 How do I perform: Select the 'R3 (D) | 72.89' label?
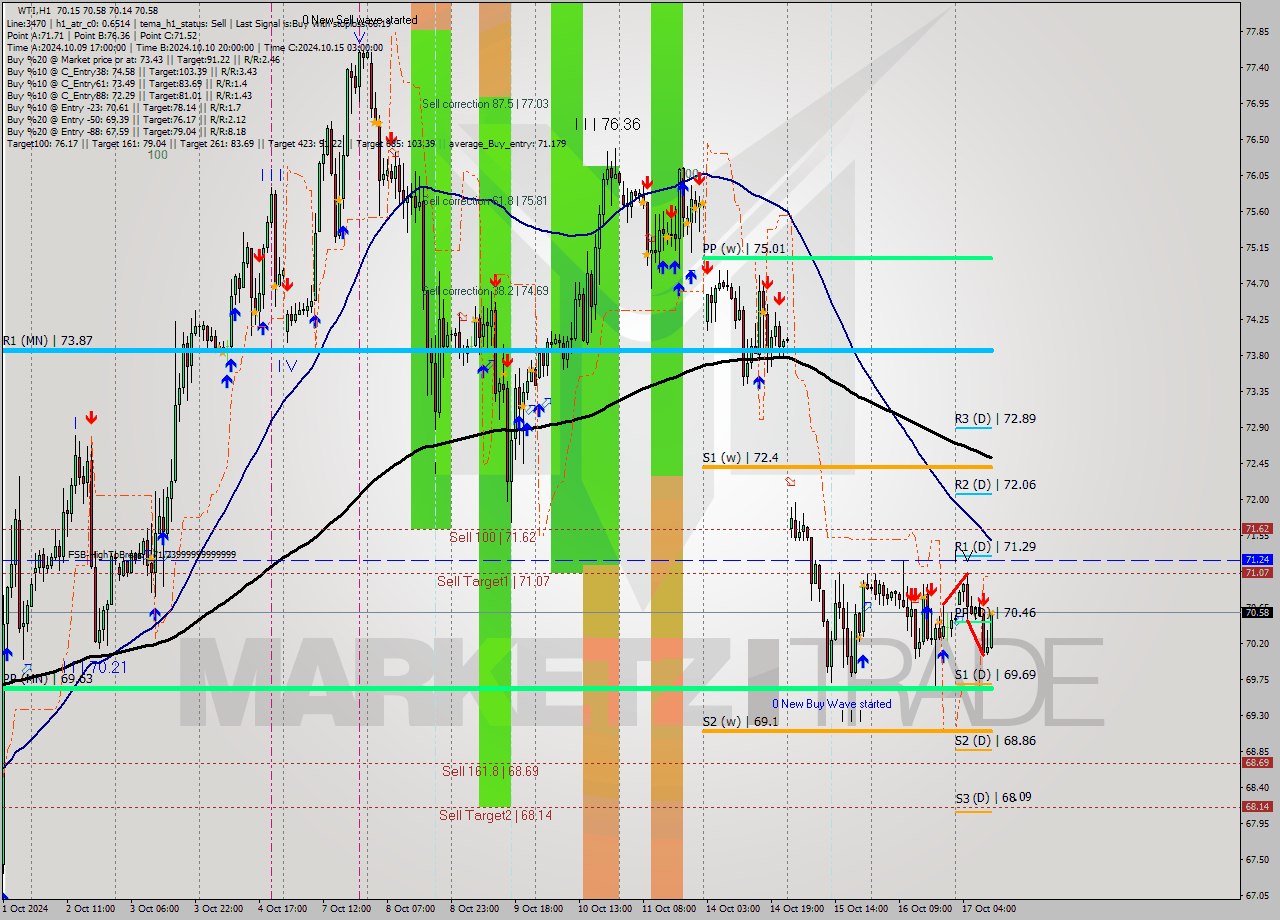point(994,418)
